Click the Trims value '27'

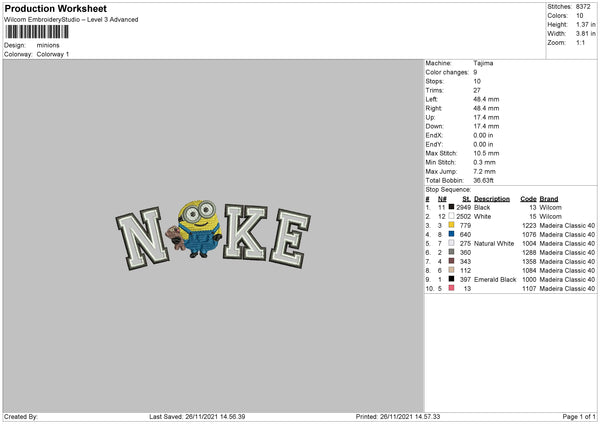point(477,90)
